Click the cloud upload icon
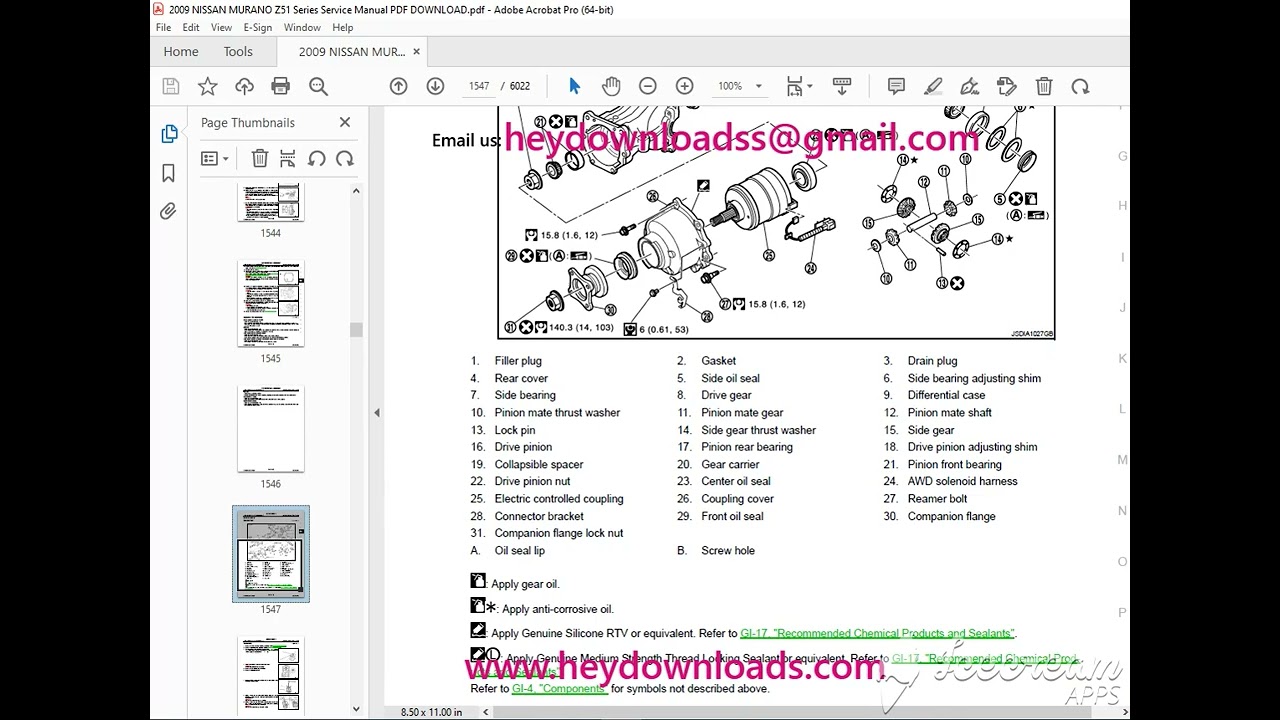1280x720 pixels. pyautogui.click(x=244, y=87)
